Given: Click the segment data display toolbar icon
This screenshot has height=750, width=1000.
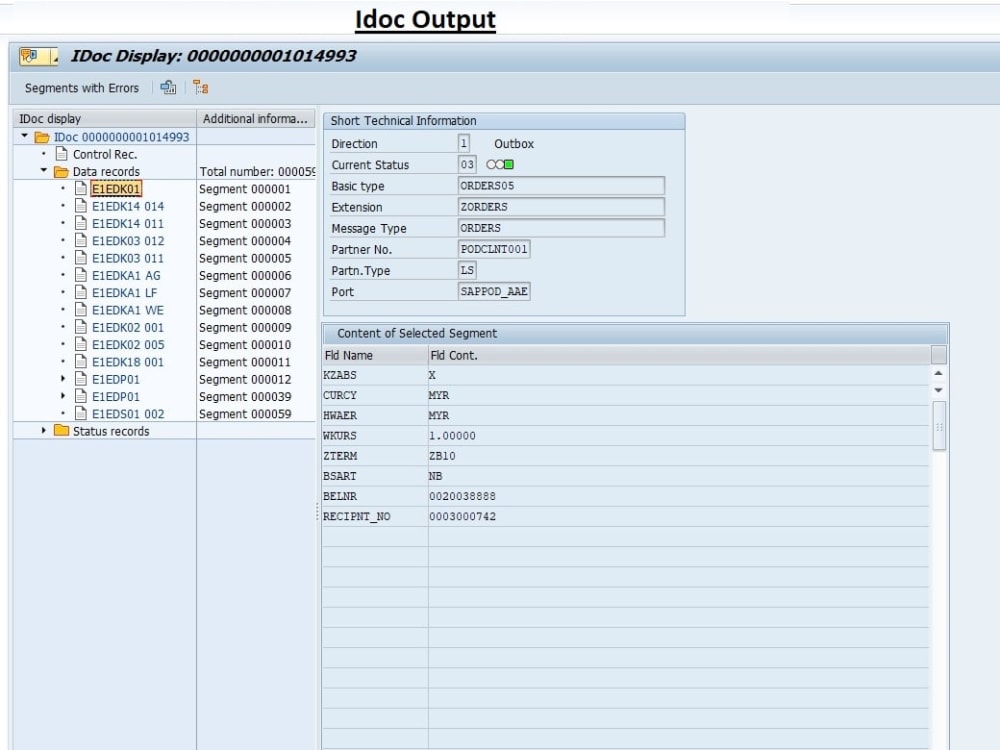Looking at the screenshot, I should click(168, 88).
